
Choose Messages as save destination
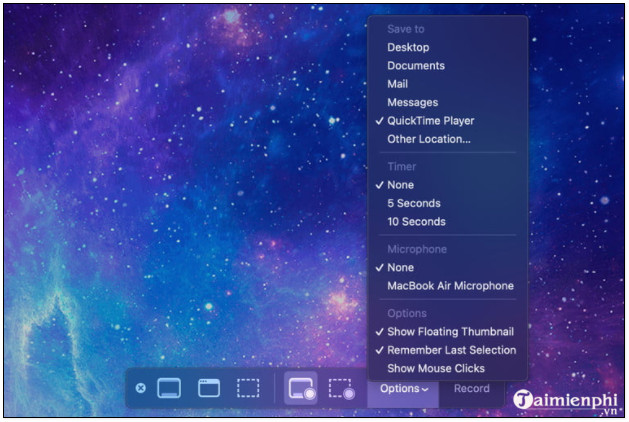(447, 103)
